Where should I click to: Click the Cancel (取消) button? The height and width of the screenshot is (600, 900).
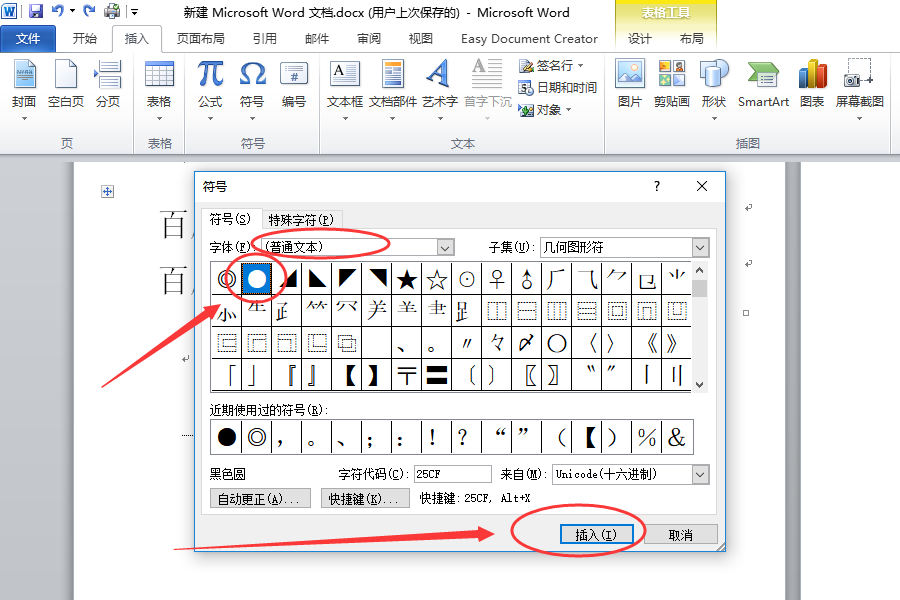coord(681,535)
